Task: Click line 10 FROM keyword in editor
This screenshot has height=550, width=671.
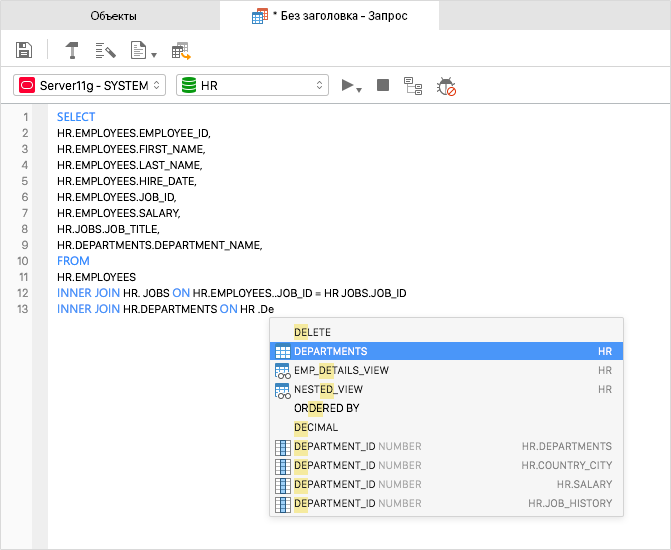Action: (73, 261)
